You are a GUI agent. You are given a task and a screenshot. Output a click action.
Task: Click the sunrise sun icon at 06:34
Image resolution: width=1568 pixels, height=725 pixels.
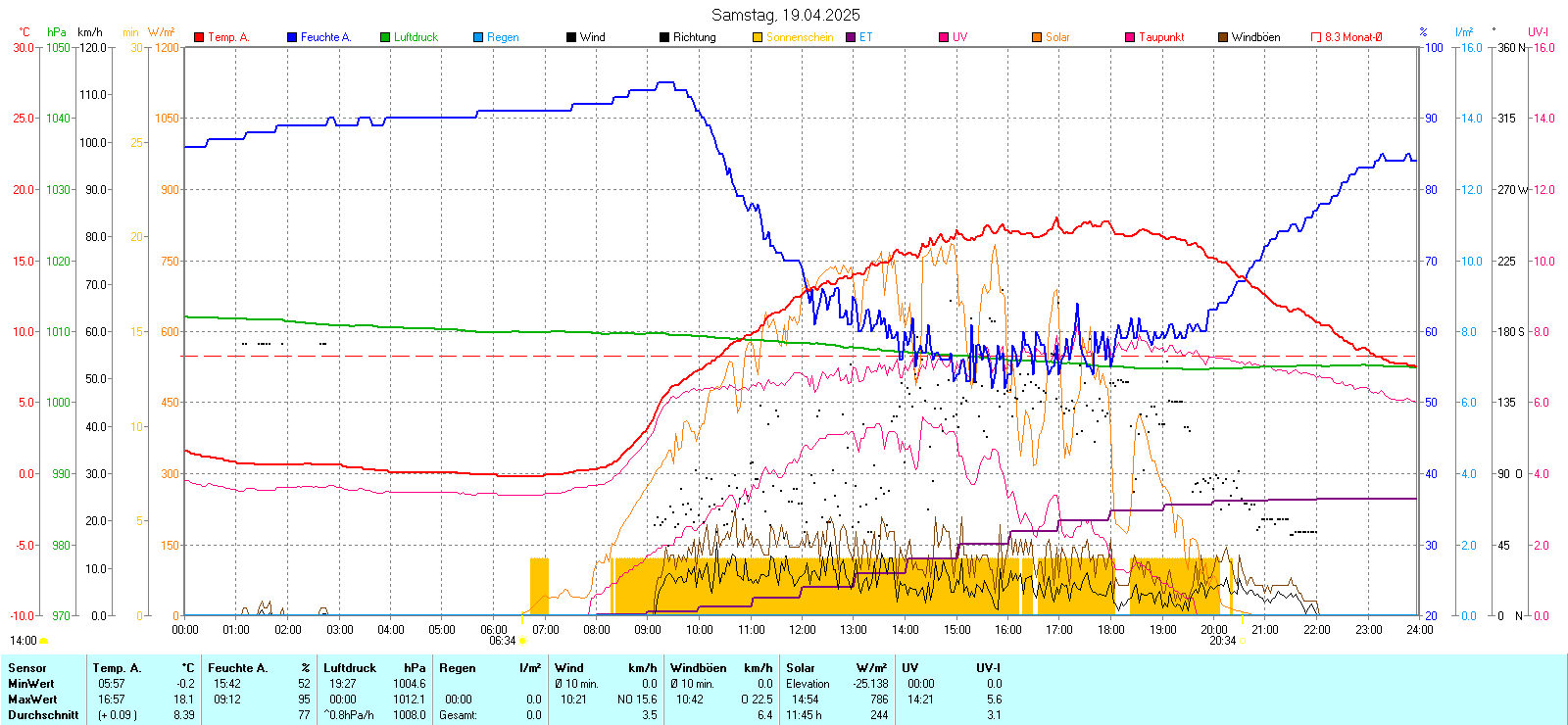(522, 641)
